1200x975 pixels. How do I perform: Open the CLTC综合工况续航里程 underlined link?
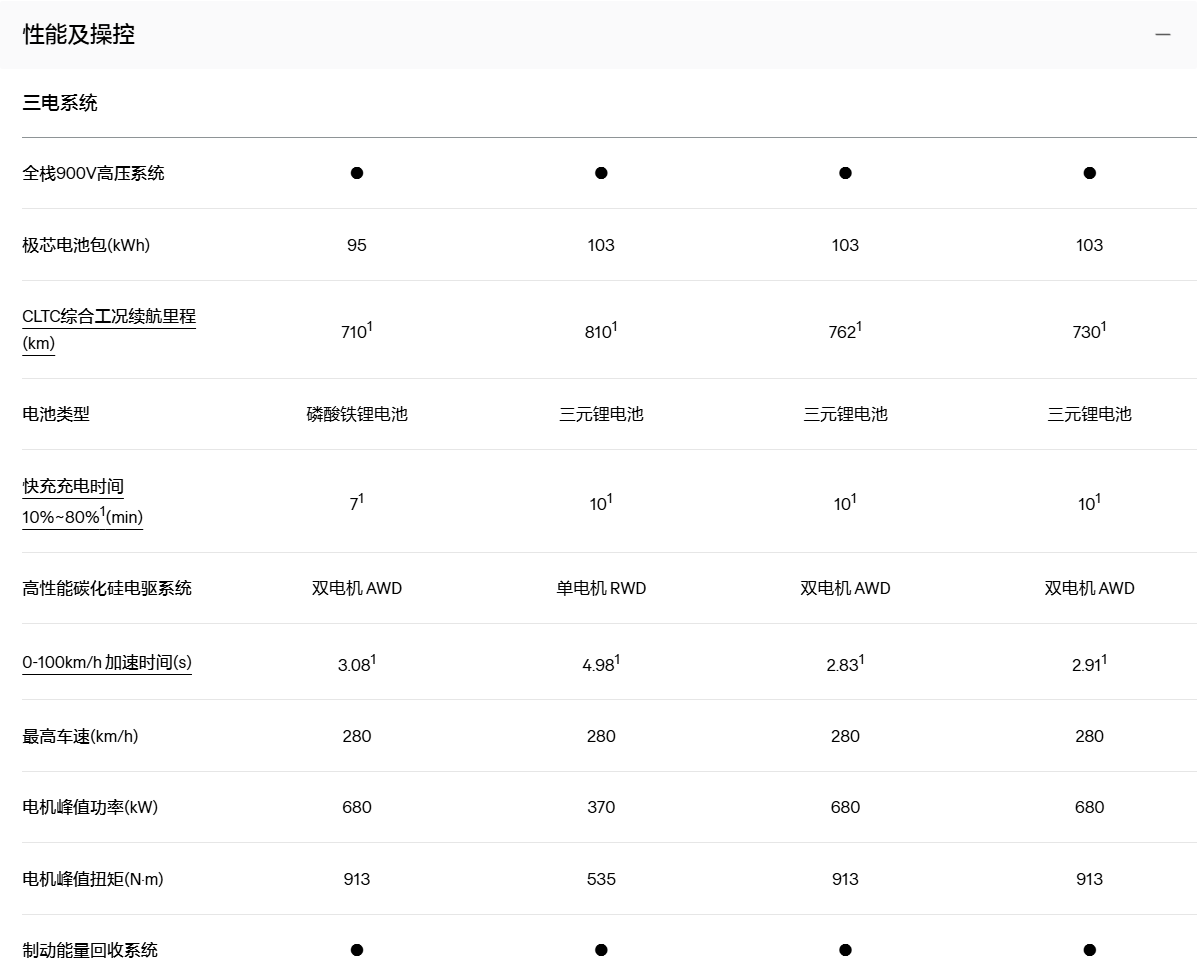pos(109,317)
